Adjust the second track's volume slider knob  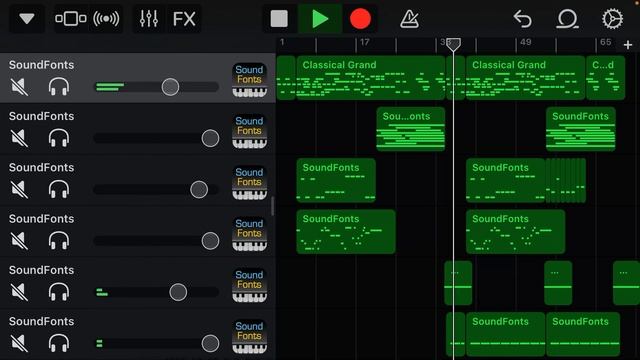click(x=210, y=138)
